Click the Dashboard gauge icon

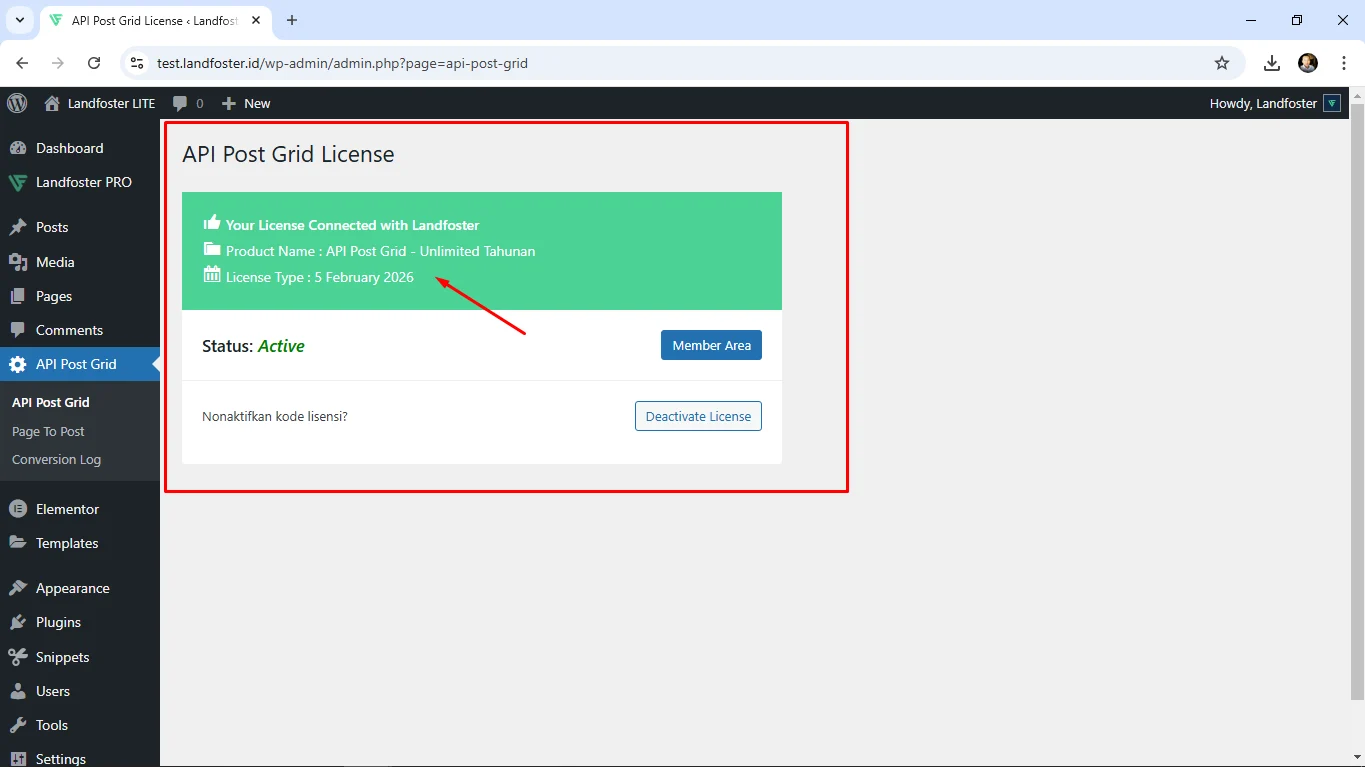(x=18, y=148)
